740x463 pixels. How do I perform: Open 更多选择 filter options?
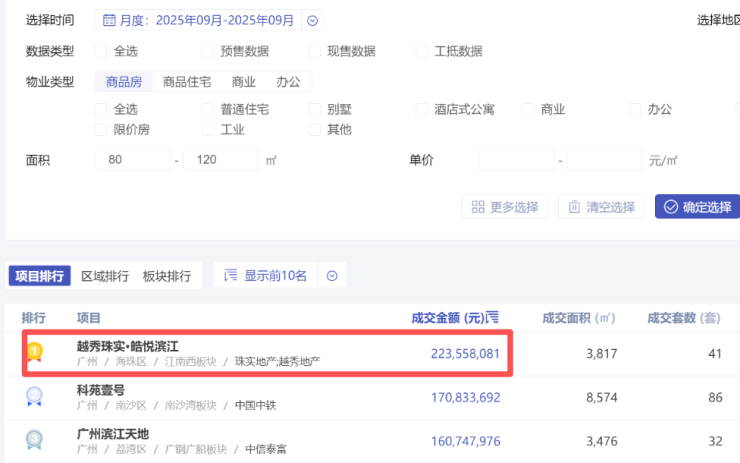(x=504, y=207)
